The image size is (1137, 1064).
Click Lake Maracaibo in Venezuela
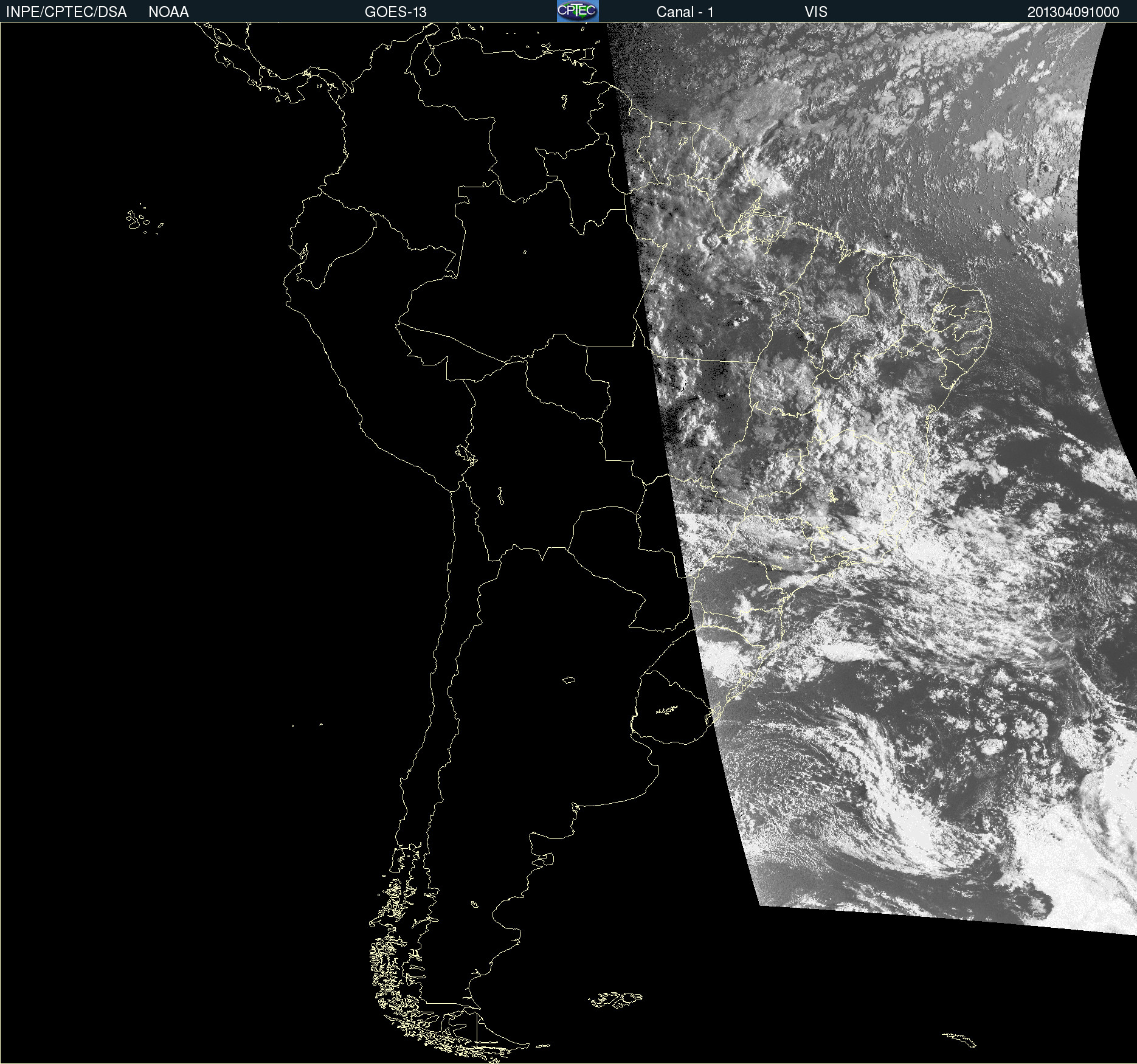click(432, 62)
